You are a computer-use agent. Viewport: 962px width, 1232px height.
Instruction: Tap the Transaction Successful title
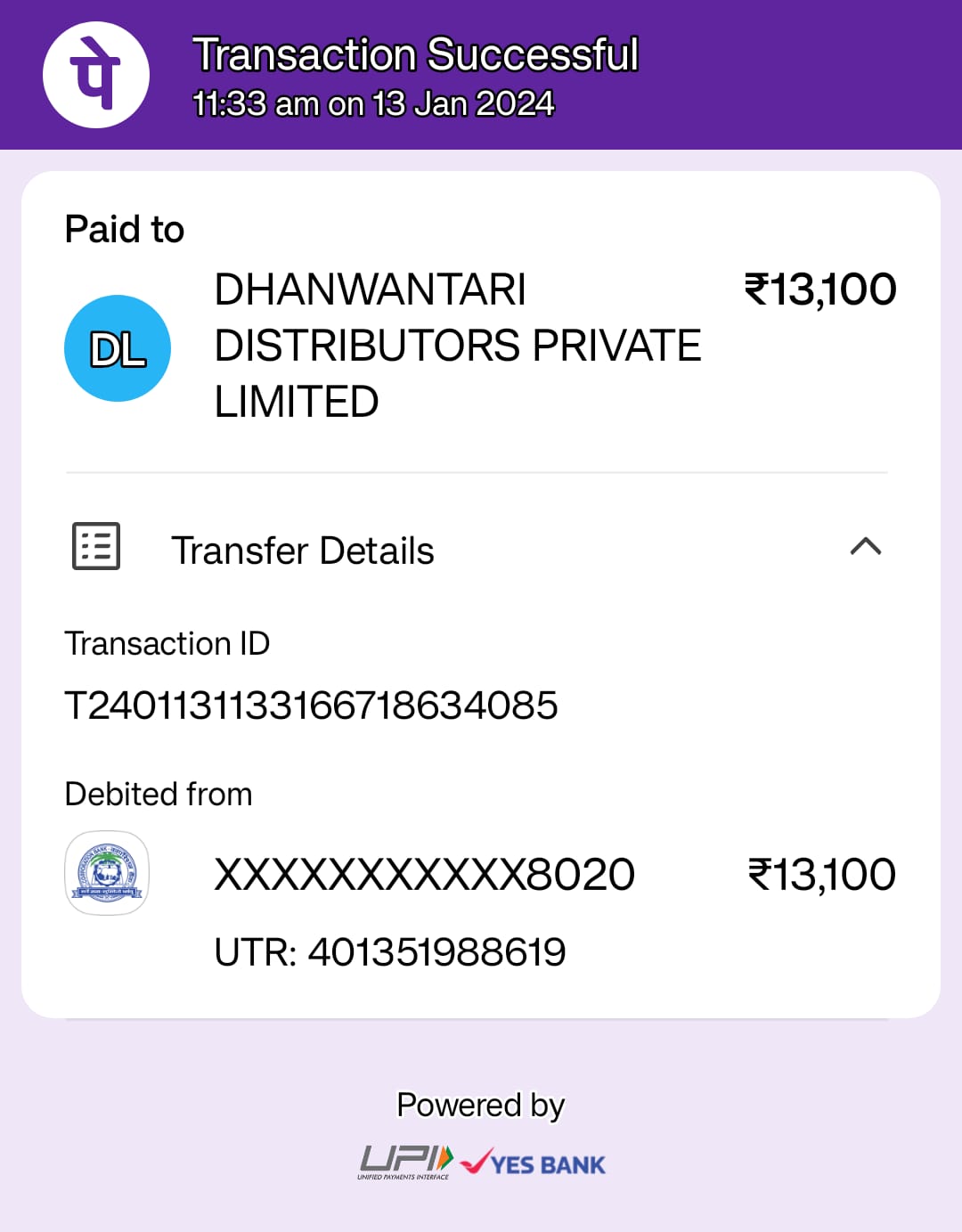click(416, 54)
